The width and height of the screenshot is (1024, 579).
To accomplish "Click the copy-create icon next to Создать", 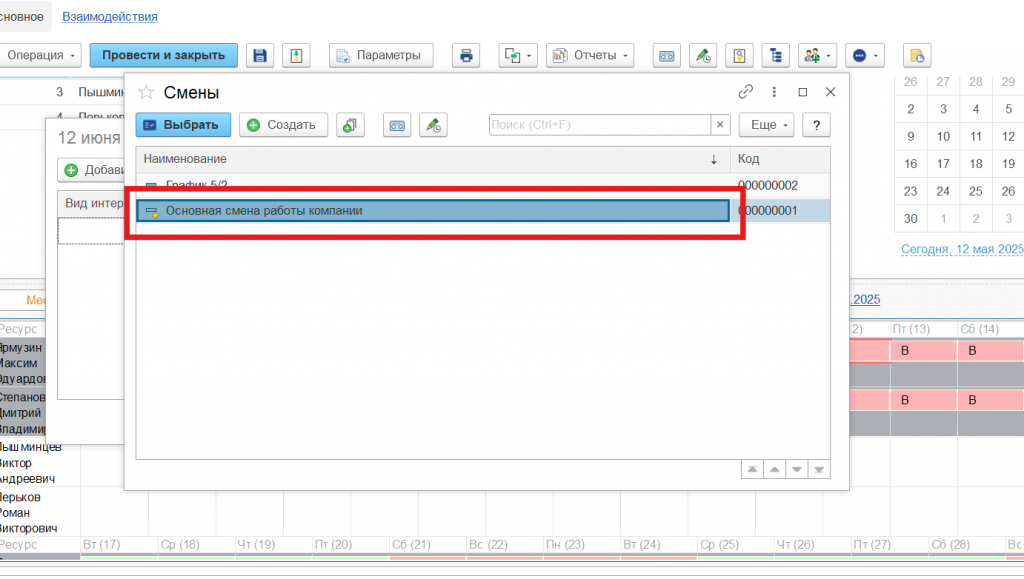I will coord(350,125).
